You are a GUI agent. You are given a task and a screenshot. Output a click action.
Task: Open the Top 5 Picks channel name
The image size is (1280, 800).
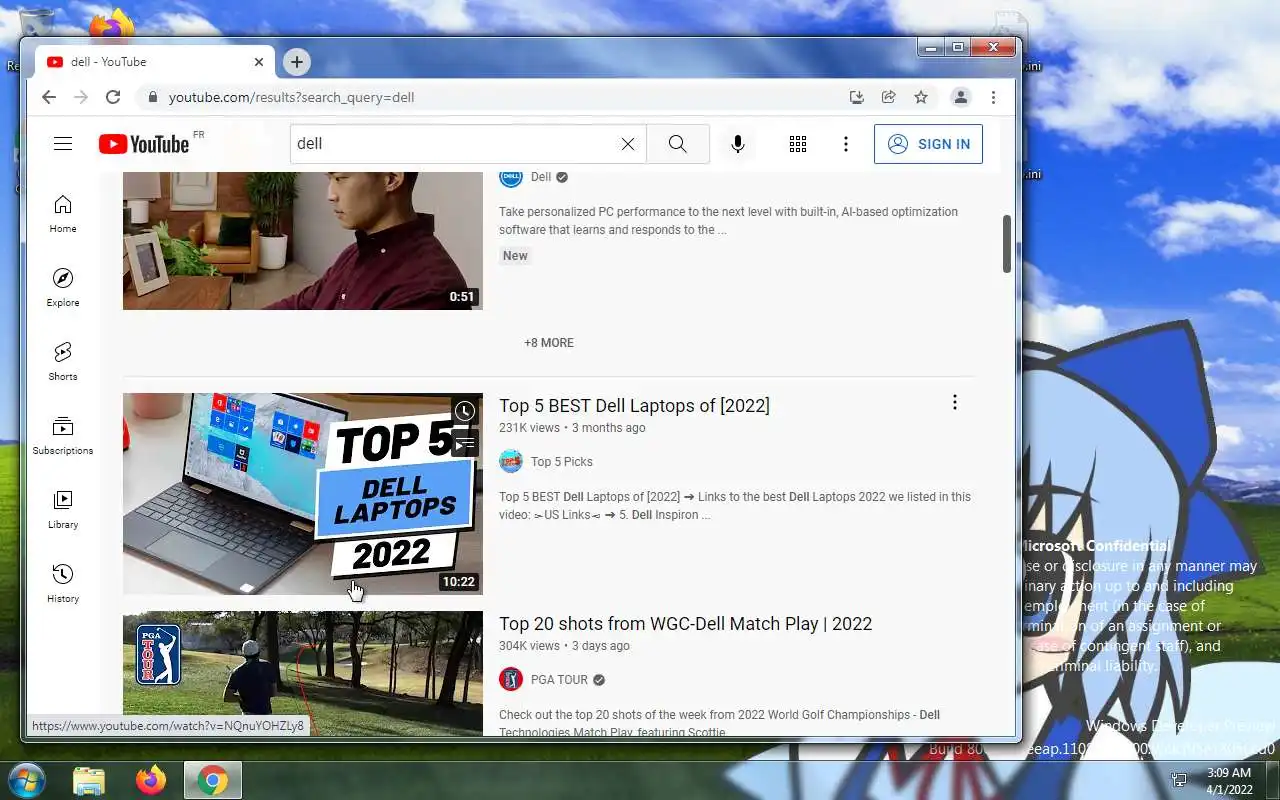[562, 462]
